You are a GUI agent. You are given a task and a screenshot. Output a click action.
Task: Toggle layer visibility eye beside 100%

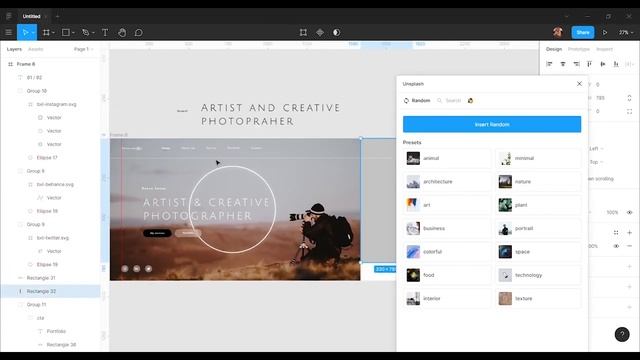point(629,212)
